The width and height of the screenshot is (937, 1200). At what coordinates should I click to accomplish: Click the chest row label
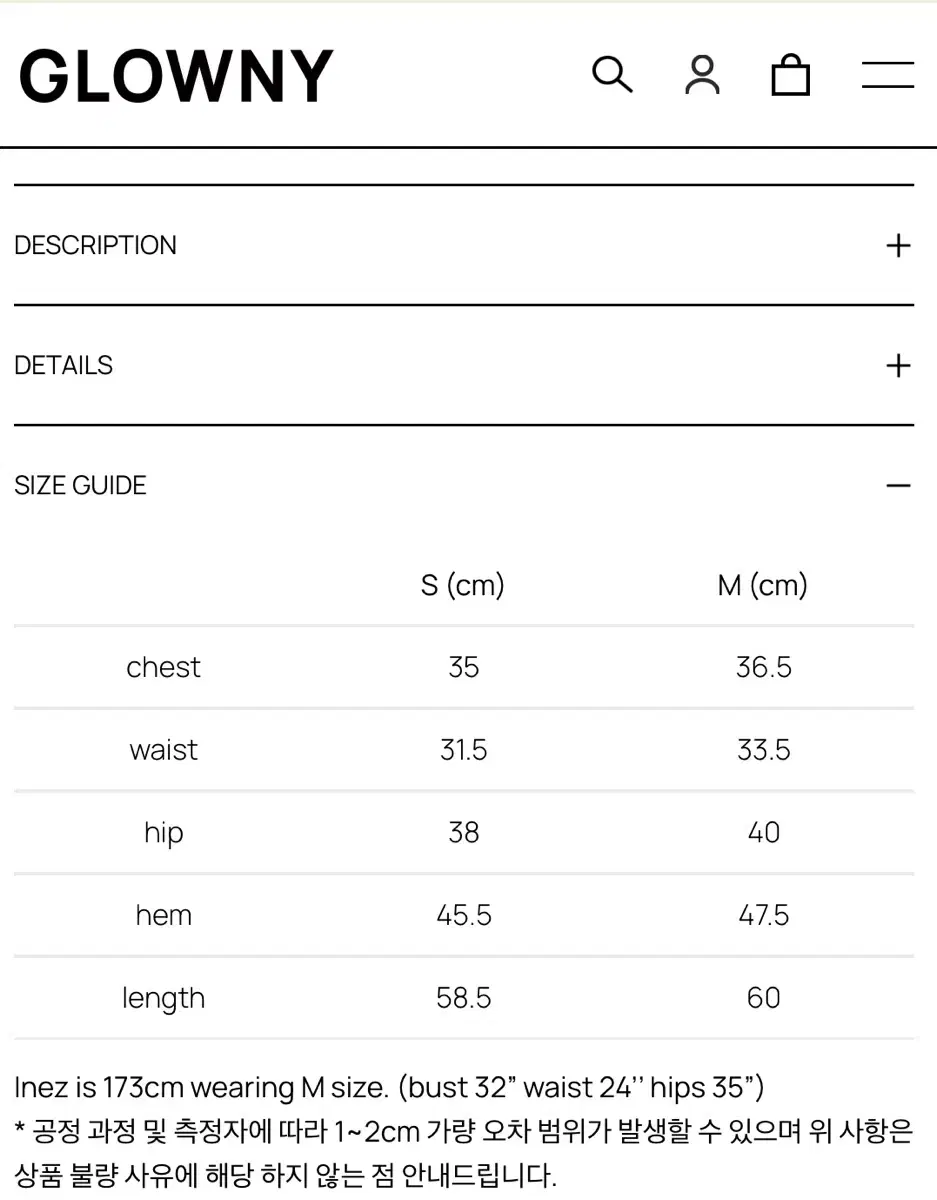(163, 667)
